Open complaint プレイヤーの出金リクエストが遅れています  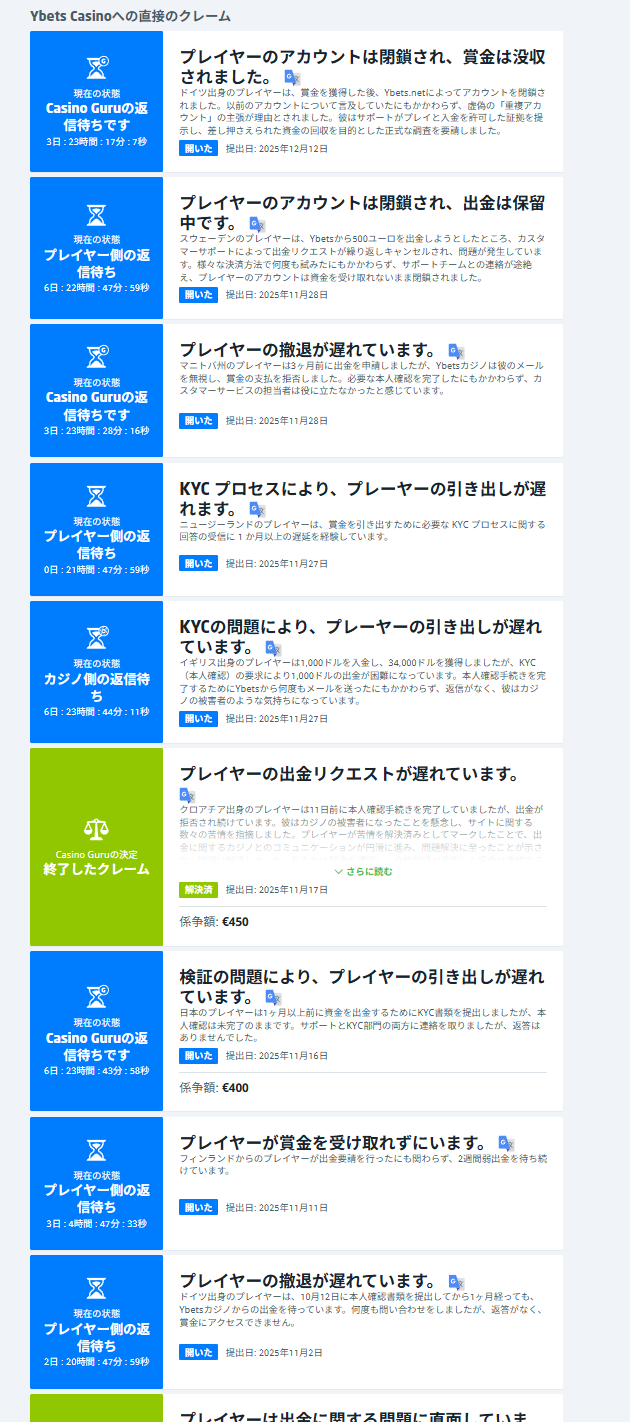click(x=348, y=774)
